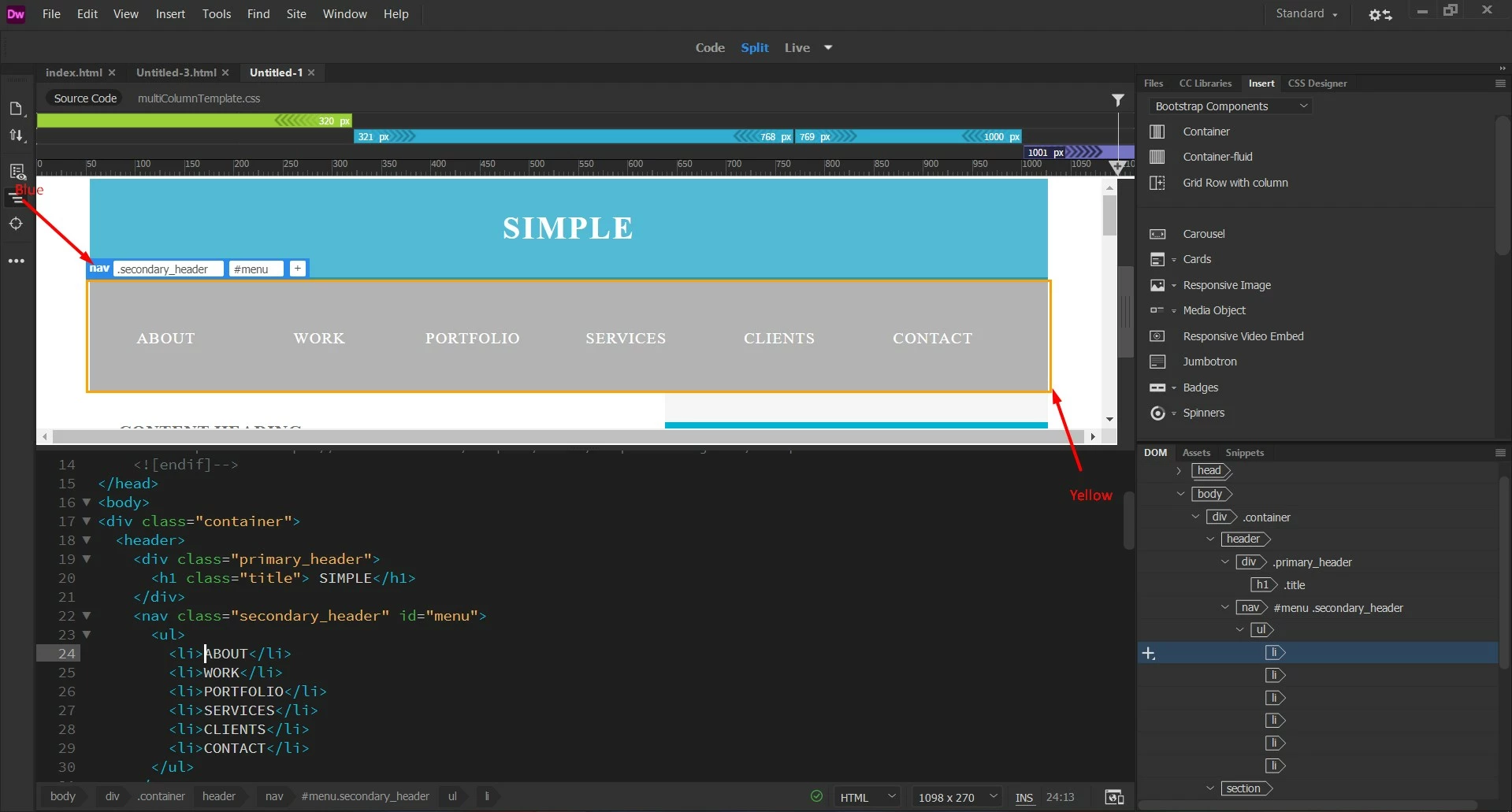Toggle the INS insert mode indicator

click(x=1023, y=797)
